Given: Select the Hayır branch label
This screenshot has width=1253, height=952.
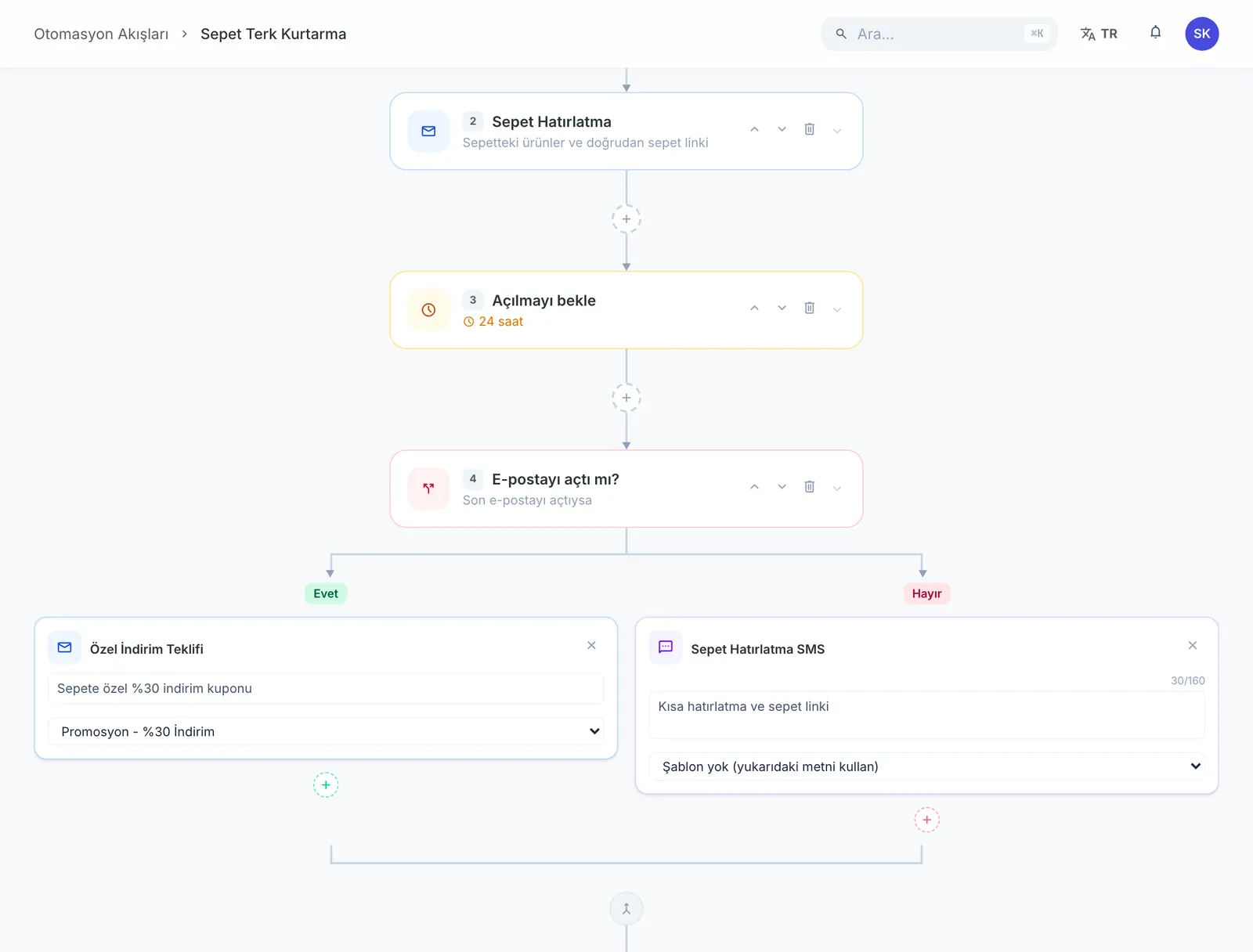Looking at the screenshot, I should 926,593.
